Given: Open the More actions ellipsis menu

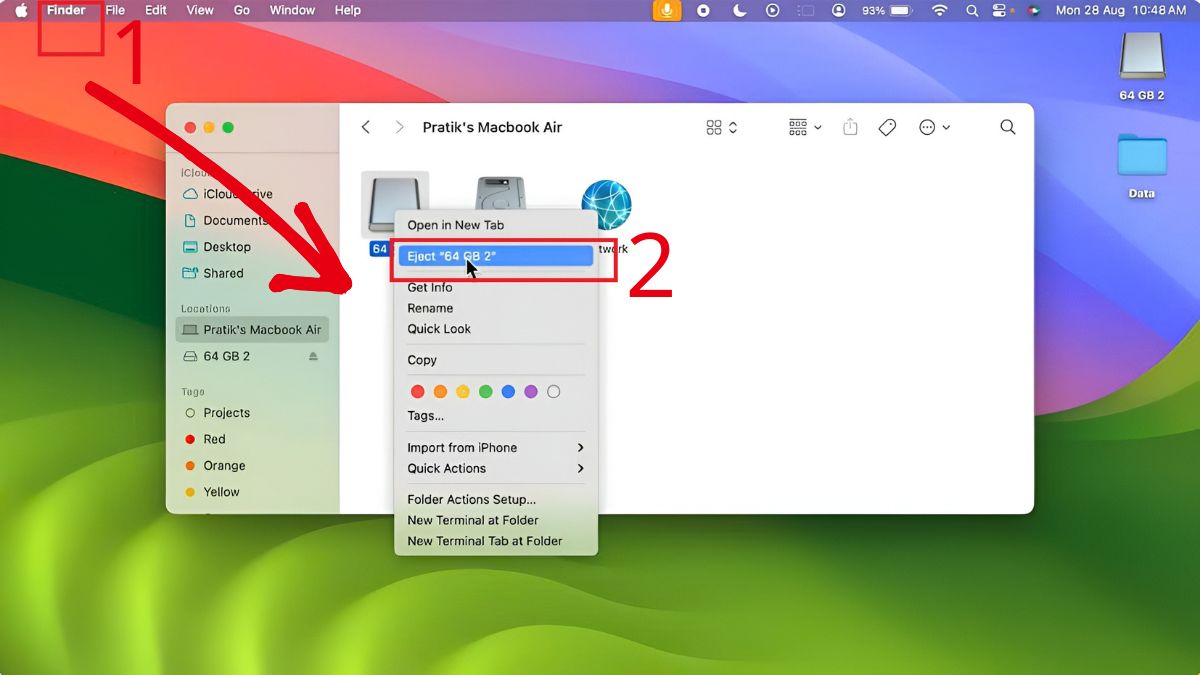Looking at the screenshot, I should [x=934, y=127].
